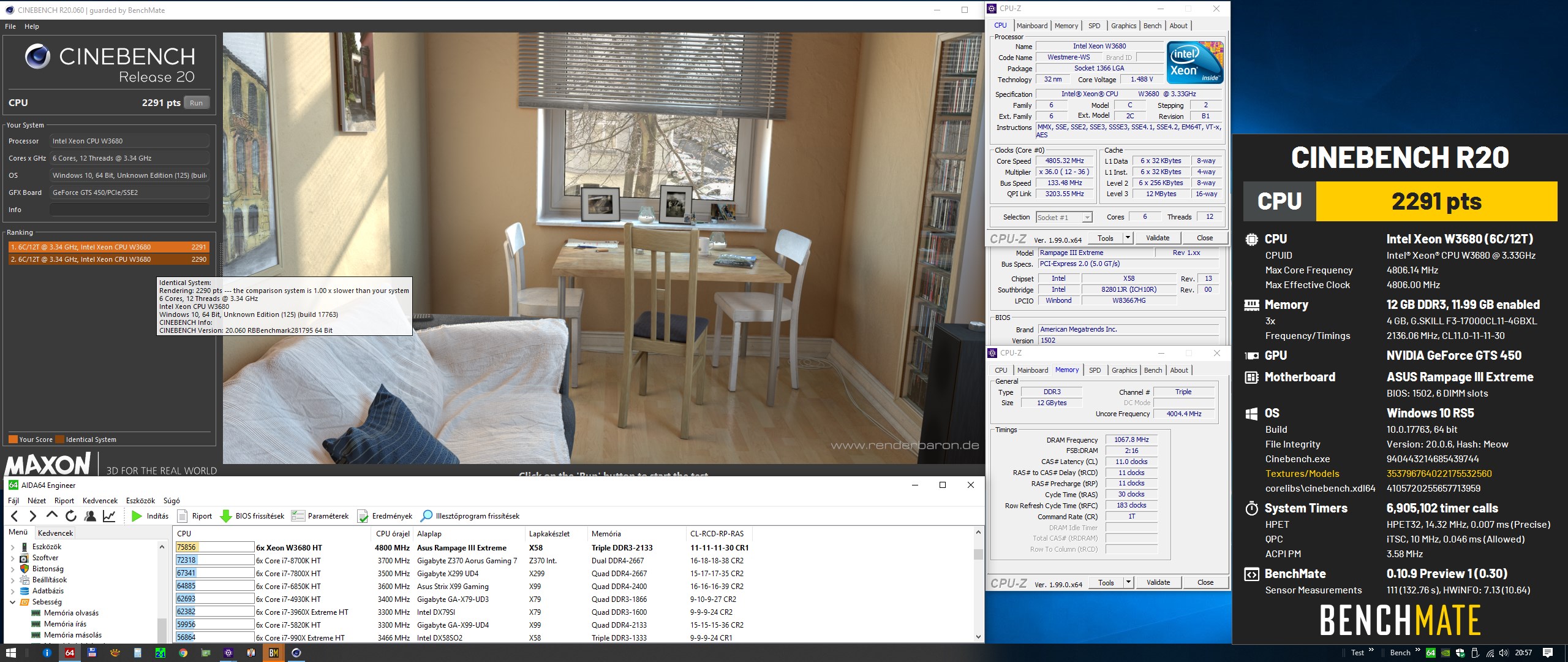The width and height of the screenshot is (1568, 662).
Task: Click the blue floppy disk taskbar icon
Action: (x=92, y=653)
